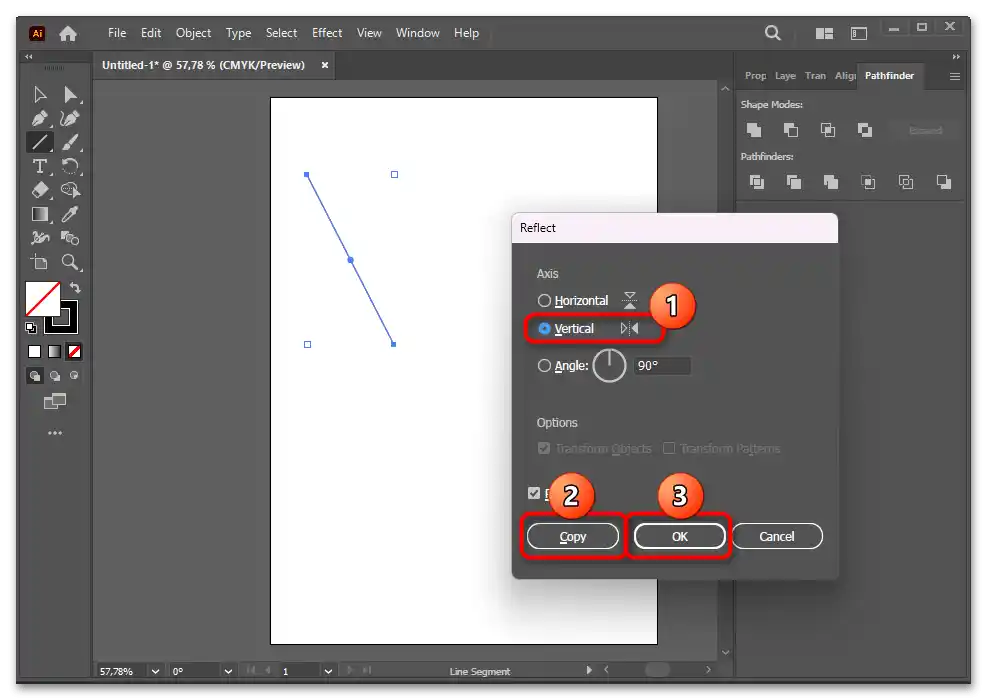Enable Draw Behind mode
Image resolution: width=987 pixels, height=700 pixels.
(55, 376)
